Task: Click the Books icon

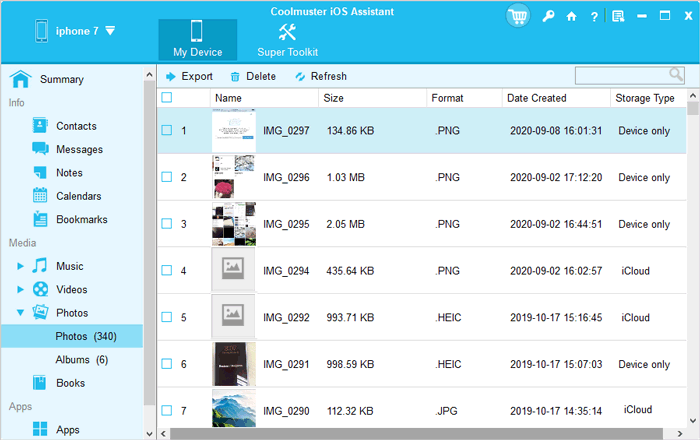Action: tap(39, 382)
